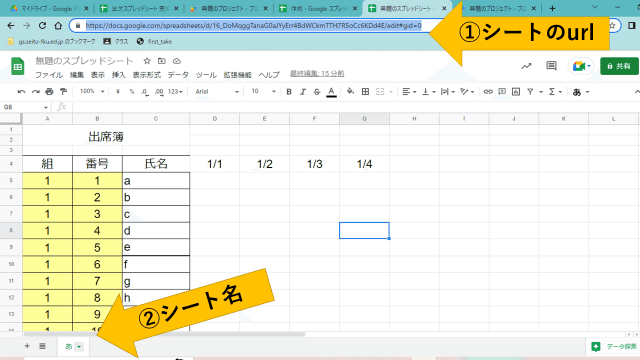Open the 挿入 menu
Screen dimensions: 640x360
(119, 75)
